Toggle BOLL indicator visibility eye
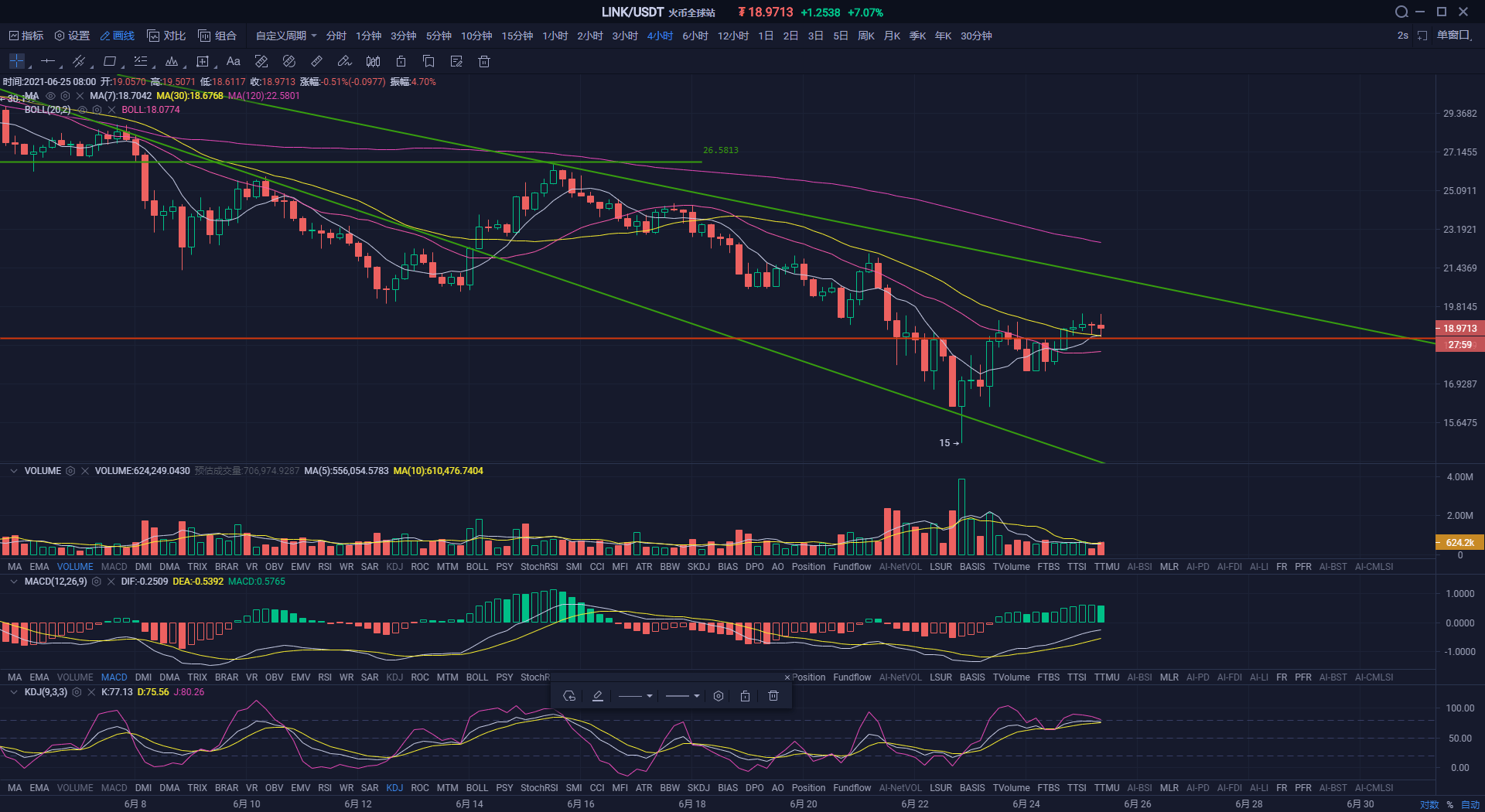Image resolution: width=1485 pixels, height=812 pixels. pyautogui.click(x=83, y=110)
